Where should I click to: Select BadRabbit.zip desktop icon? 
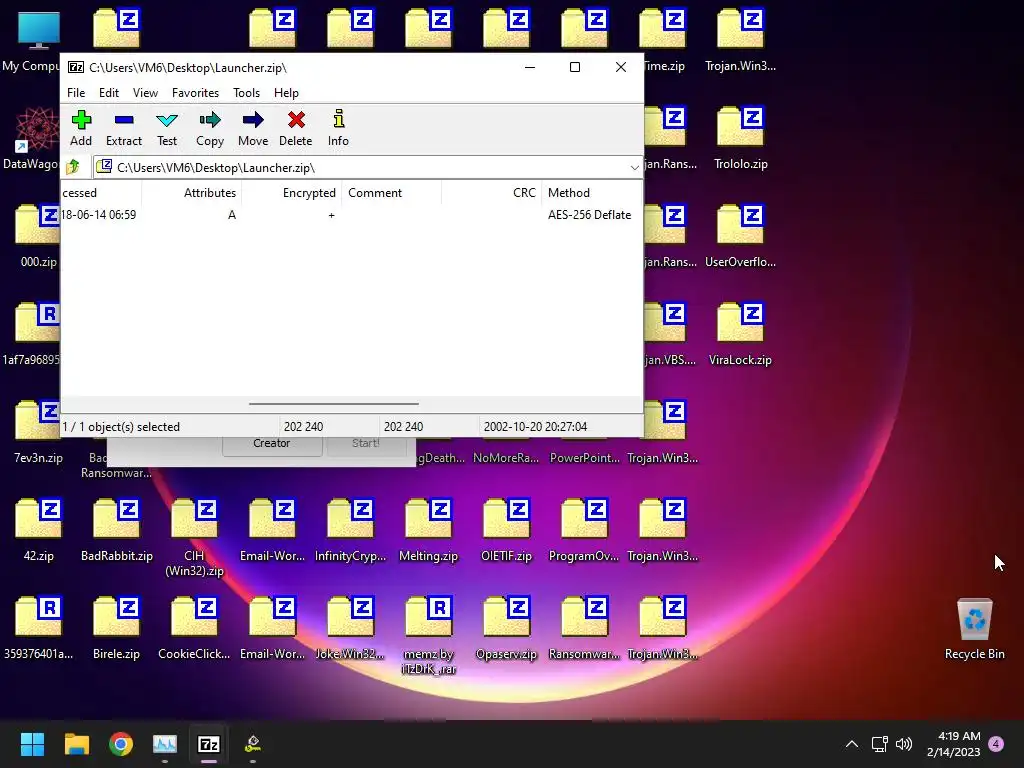click(116, 531)
